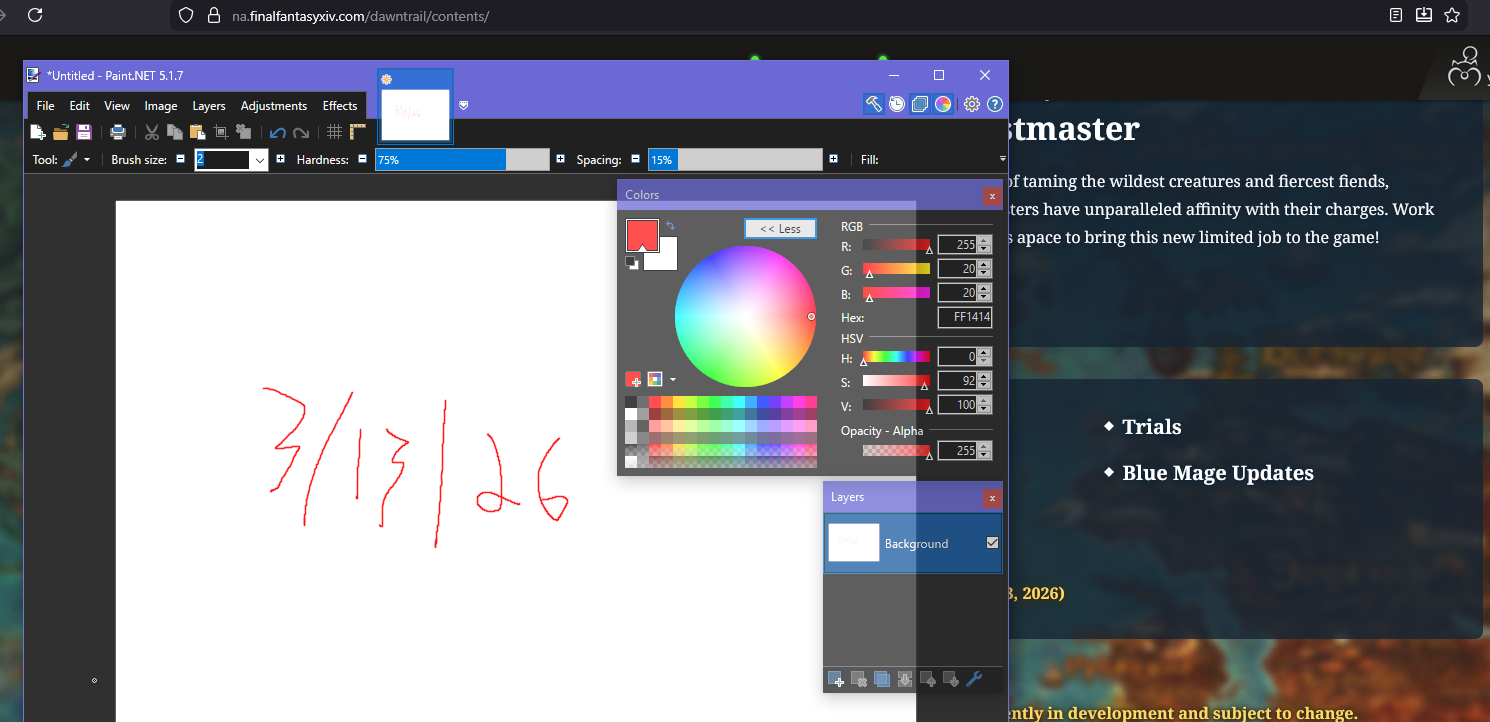This screenshot has height=722, width=1490.
Task: Close the Layers panel
Action: coord(992,498)
